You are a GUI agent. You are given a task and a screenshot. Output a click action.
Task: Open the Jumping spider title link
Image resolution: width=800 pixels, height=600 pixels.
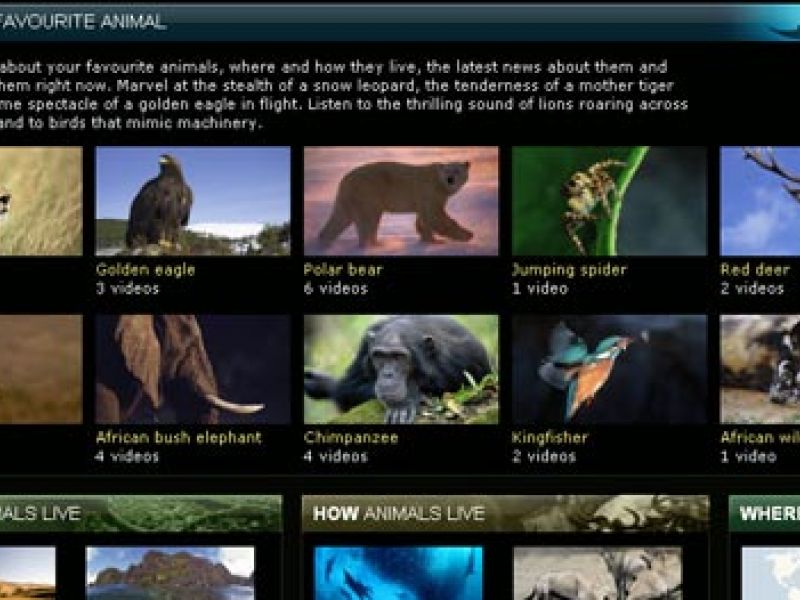569,270
